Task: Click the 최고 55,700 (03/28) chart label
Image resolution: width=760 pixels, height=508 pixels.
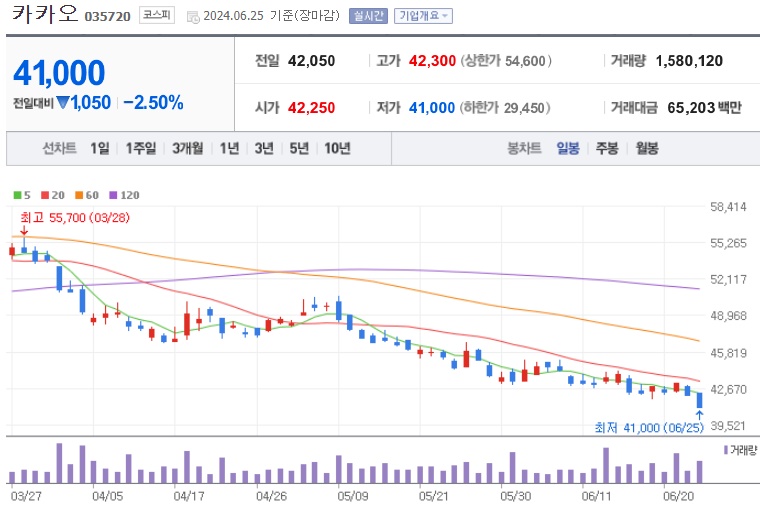Action: (x=75, y=218)
